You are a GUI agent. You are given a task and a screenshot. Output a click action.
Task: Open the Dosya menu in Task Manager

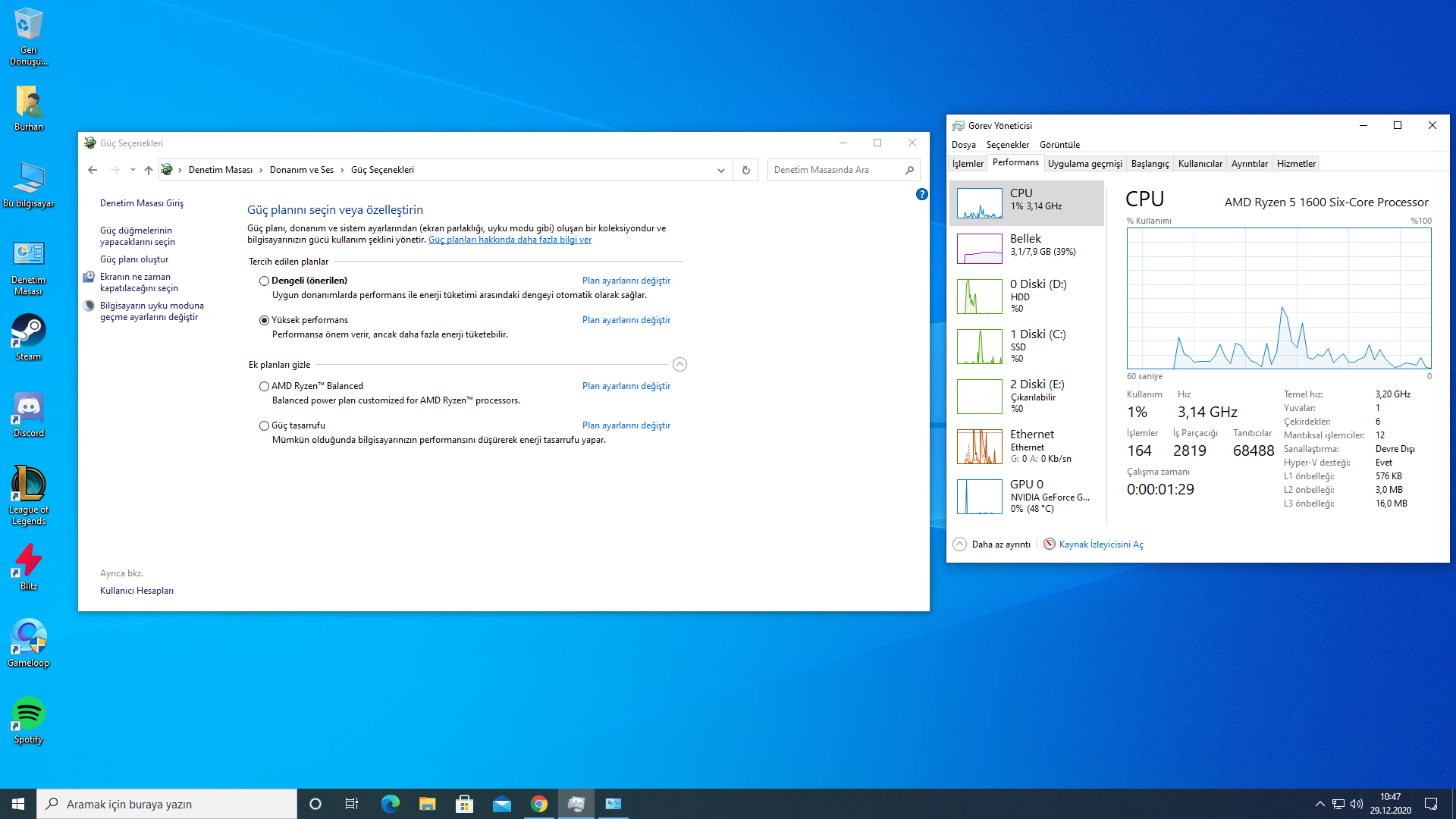[x=964, y=145]
